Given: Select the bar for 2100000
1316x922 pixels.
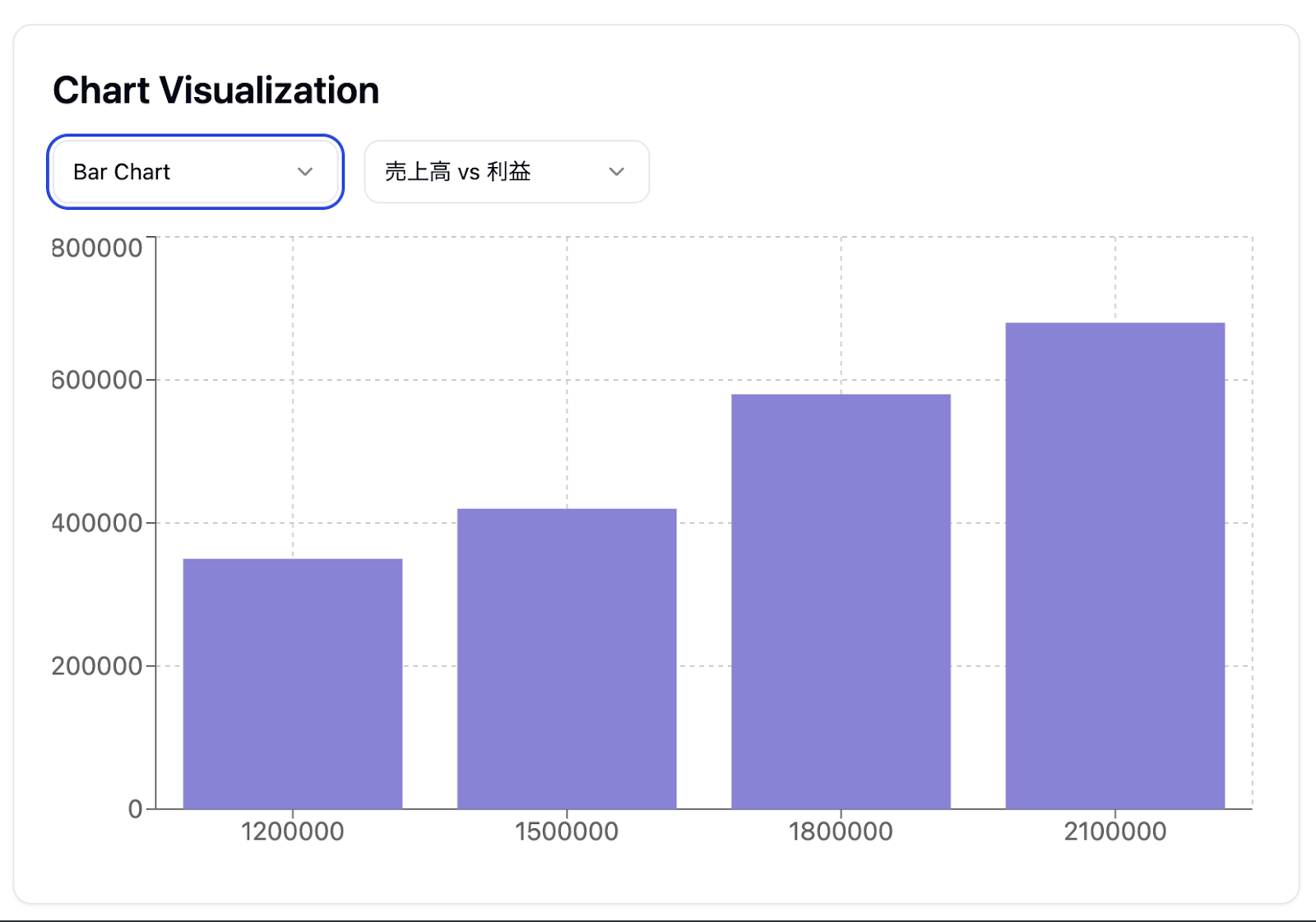Looking at the screenshot, I should pyautogui.click(x=1115, y=566).
